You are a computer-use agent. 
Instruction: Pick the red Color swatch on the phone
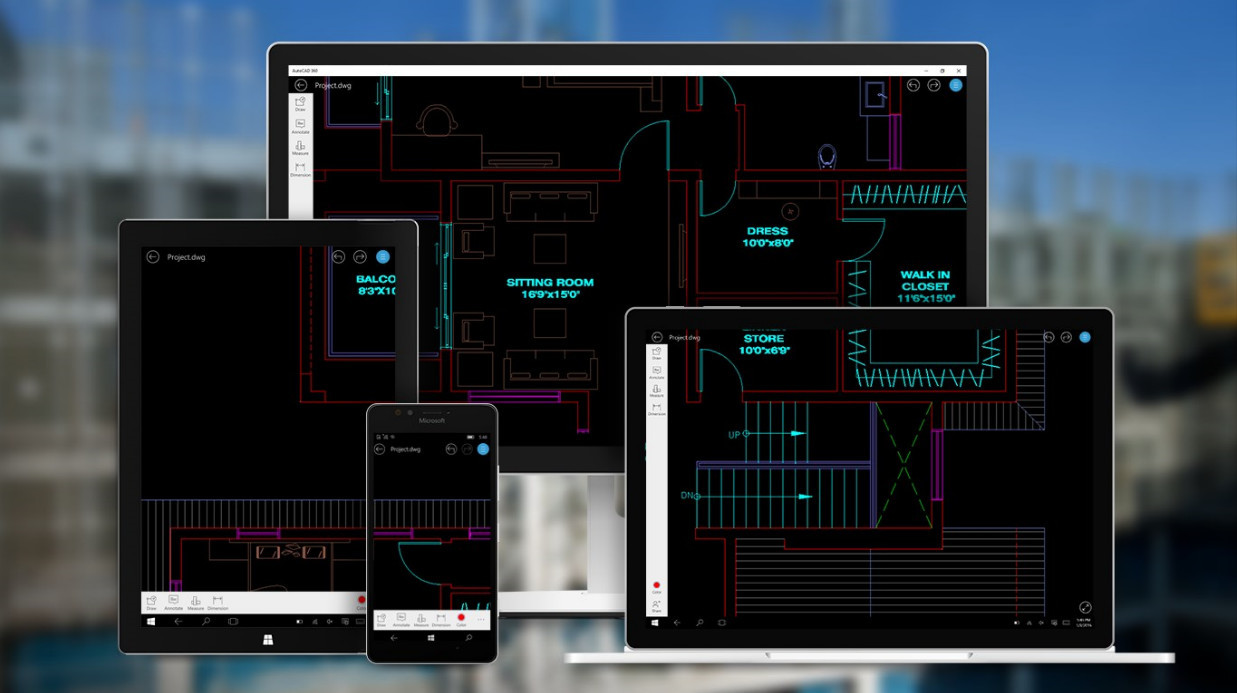click(461, 619)
